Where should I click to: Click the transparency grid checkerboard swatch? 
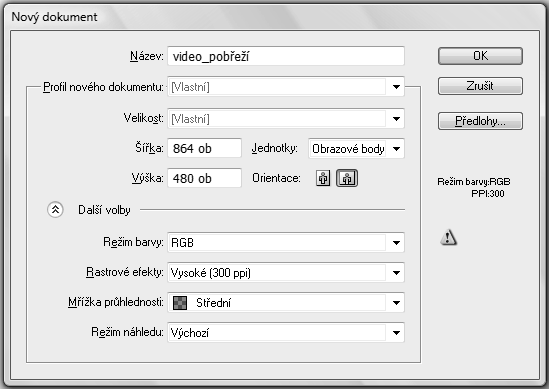[x=180, y=303]
